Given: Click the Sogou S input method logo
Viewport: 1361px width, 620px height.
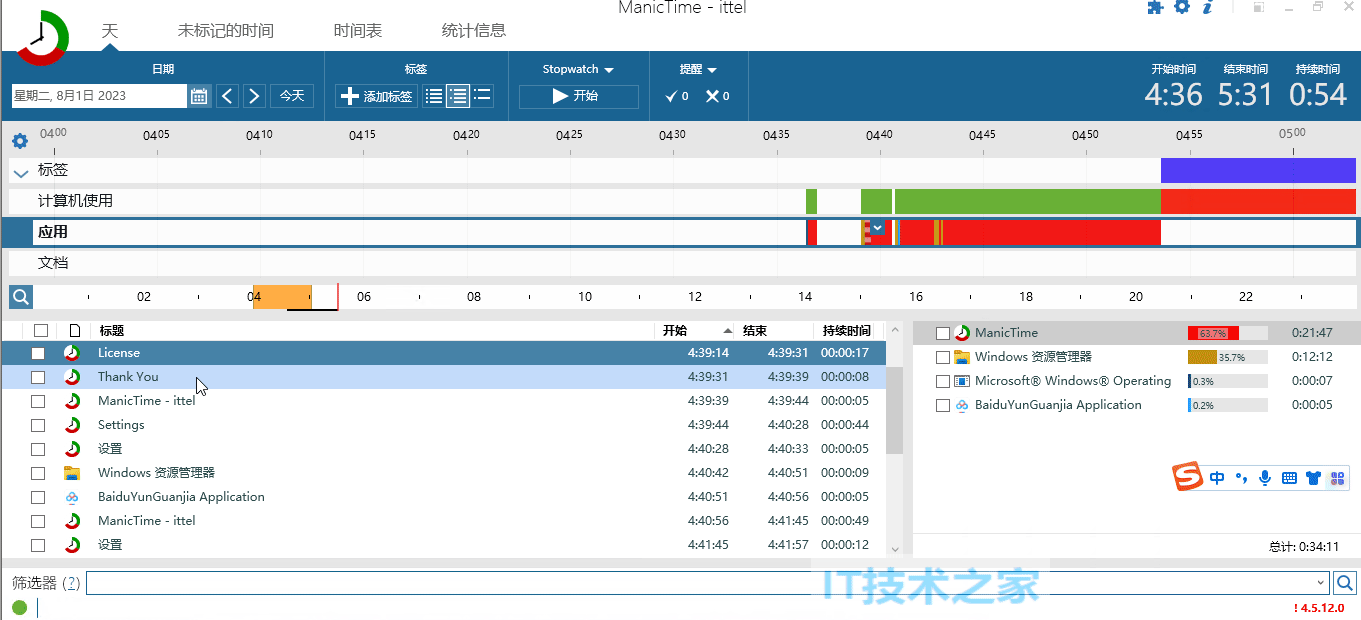Looking at the screenshot, I should click(x=1188, y=477).
